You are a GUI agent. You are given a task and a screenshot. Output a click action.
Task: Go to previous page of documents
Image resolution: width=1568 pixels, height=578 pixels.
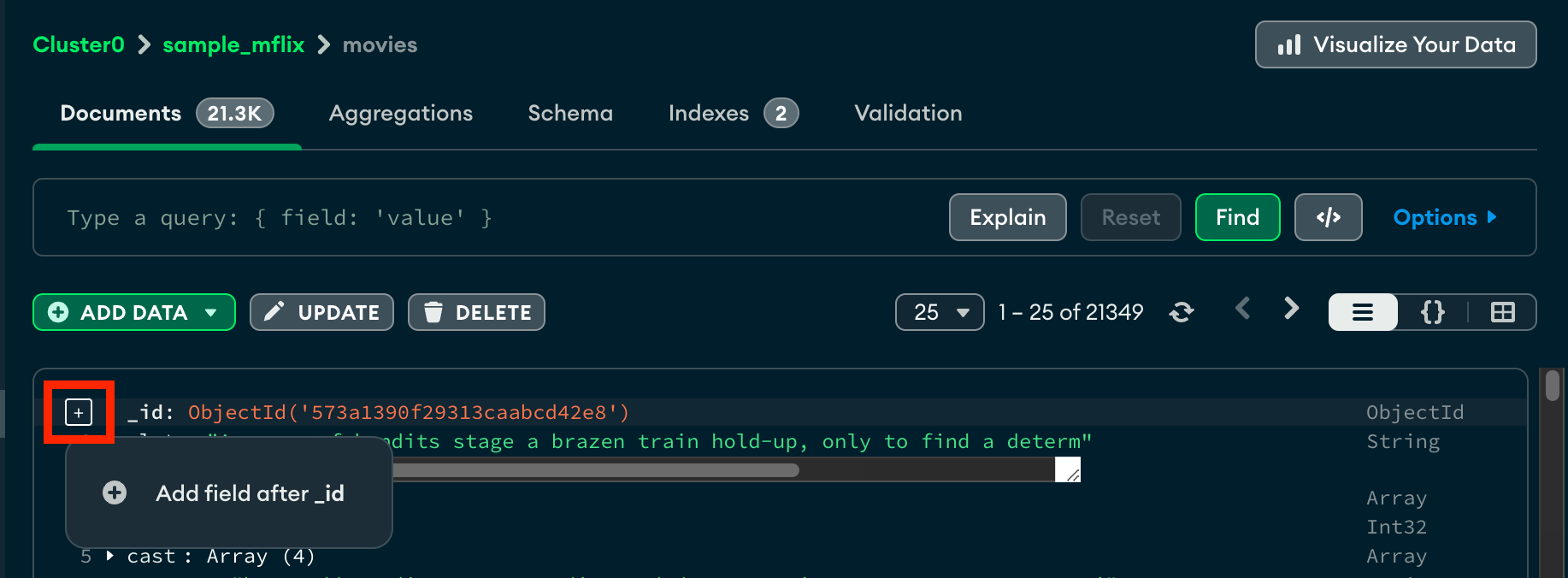pos(1243,309)
